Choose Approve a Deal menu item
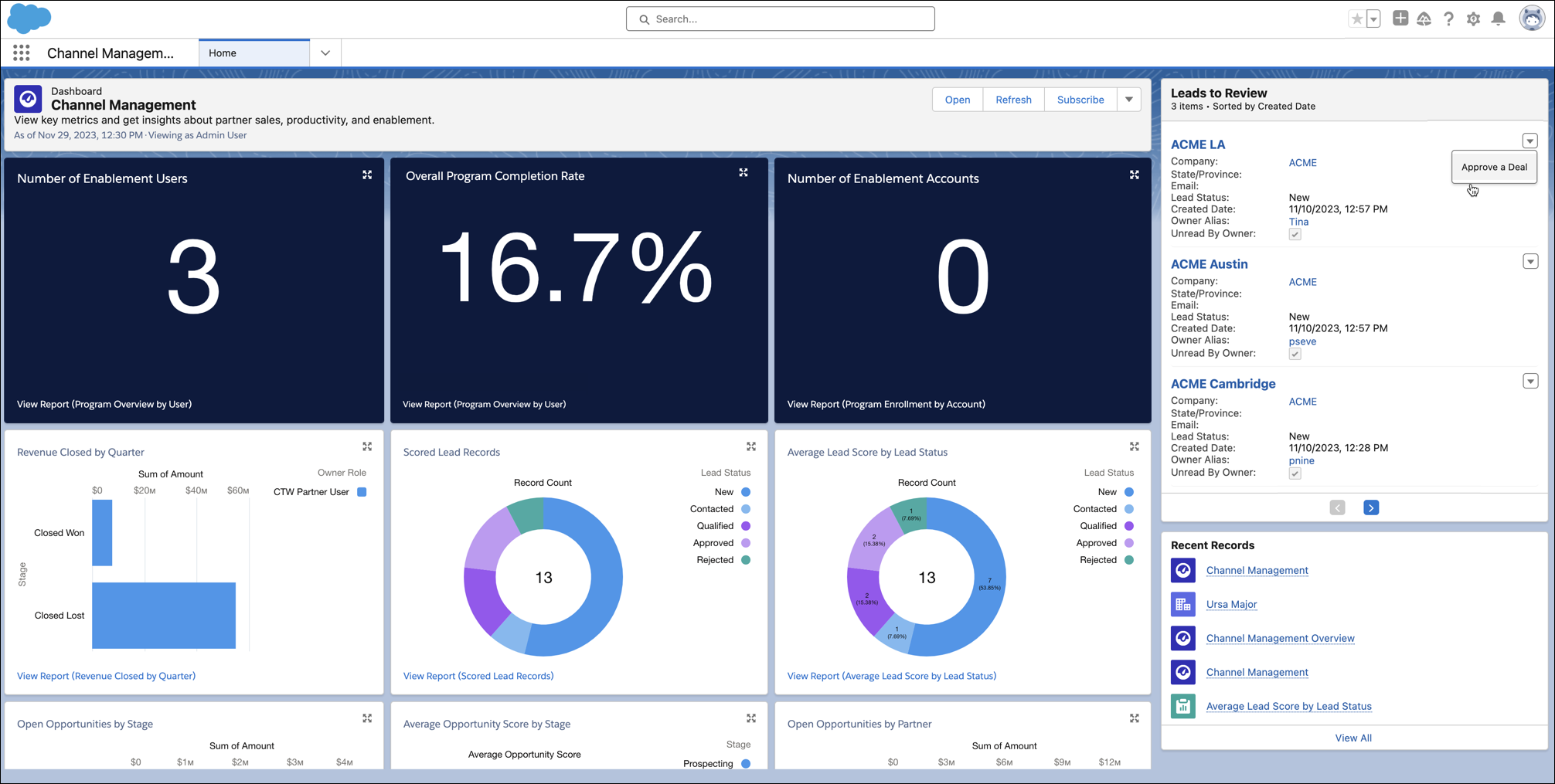 [1494, 167]
